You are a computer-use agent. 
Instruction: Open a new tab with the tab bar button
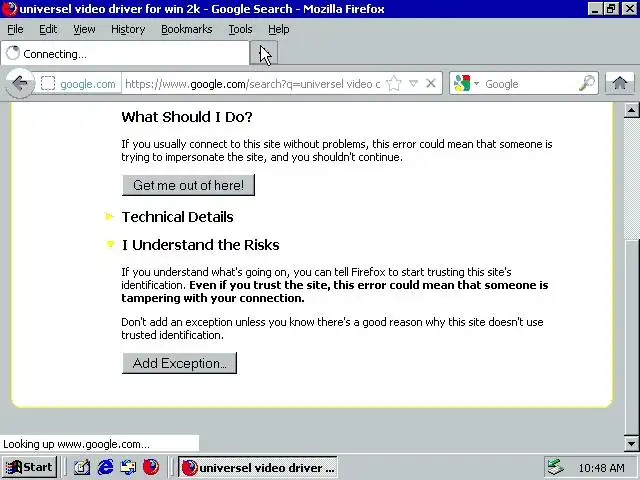(x=264, y=53)
